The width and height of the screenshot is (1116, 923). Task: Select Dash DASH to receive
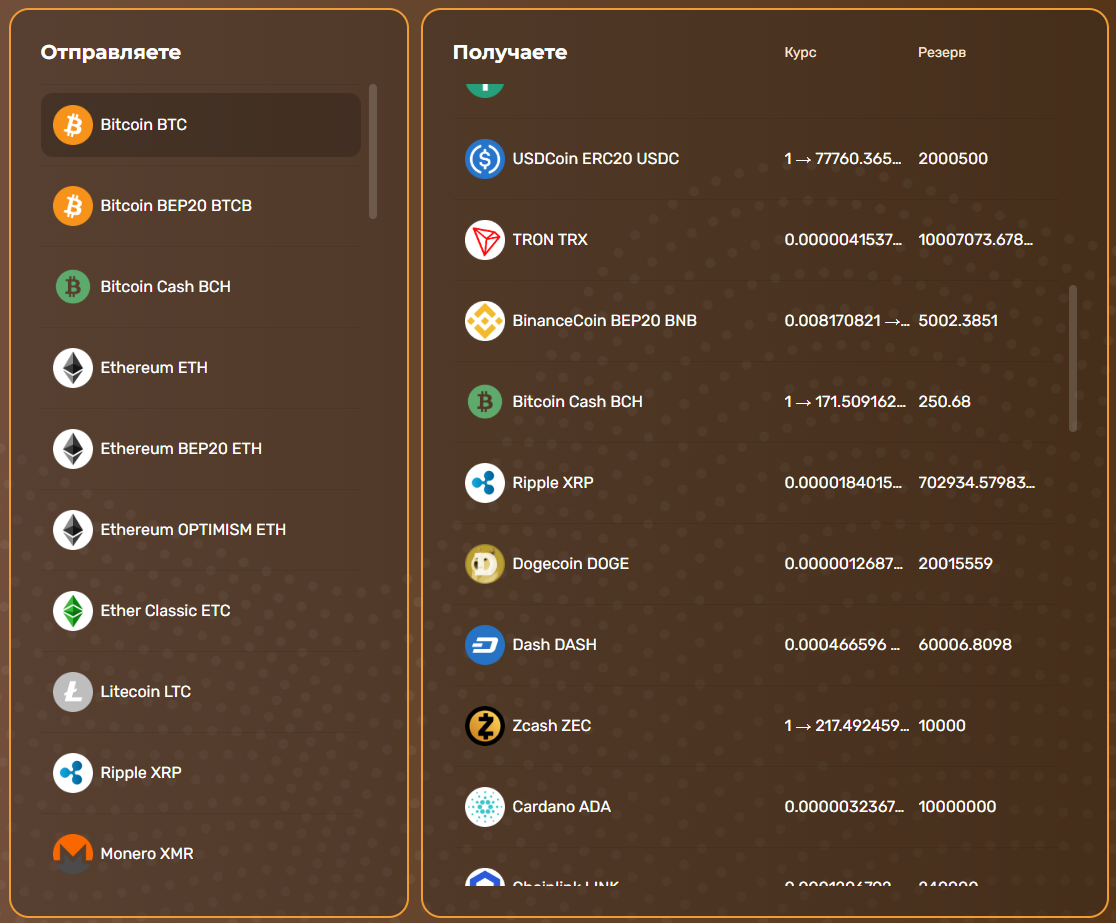[x=756, y=645]
